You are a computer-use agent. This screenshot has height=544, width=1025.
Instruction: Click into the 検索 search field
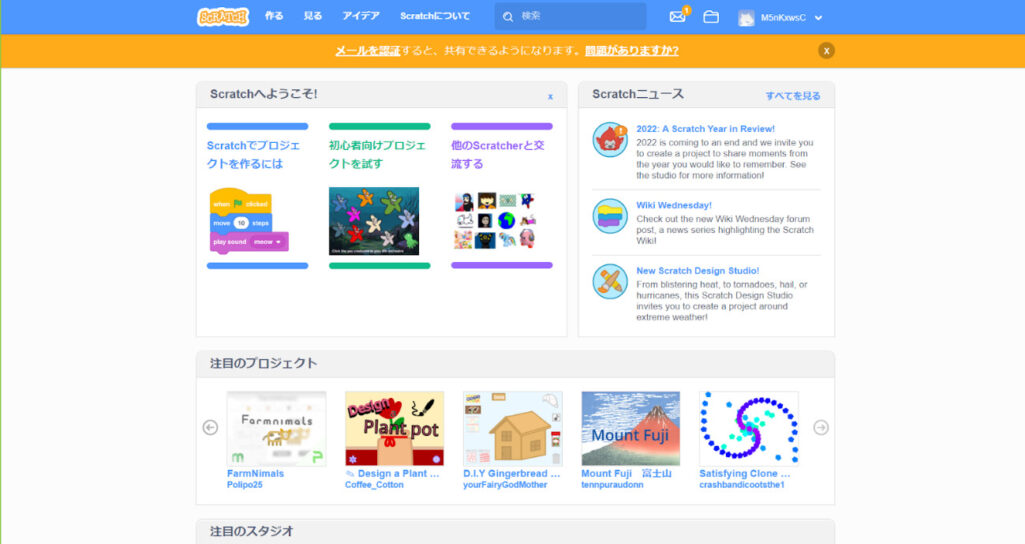click(571, 16)
